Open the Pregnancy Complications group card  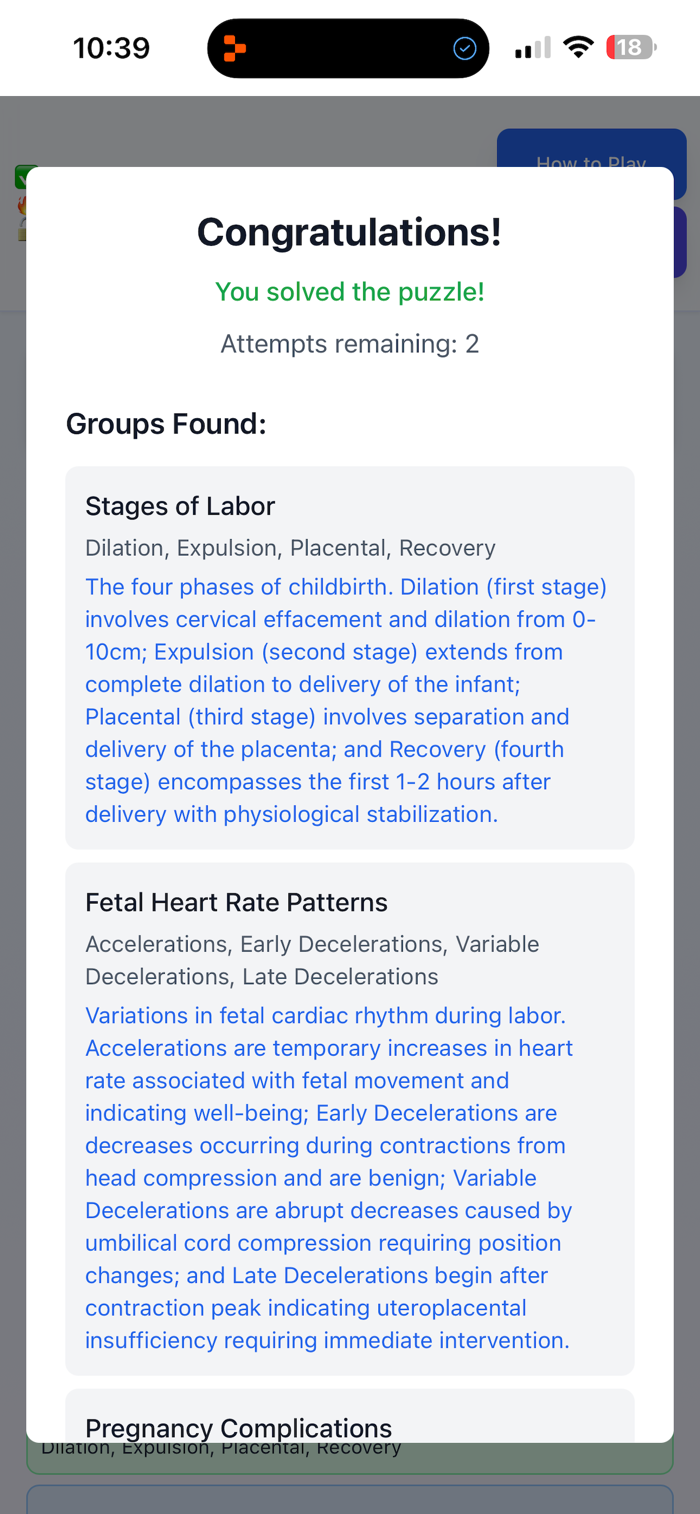pyautogui.click(x=349, y=1420)
